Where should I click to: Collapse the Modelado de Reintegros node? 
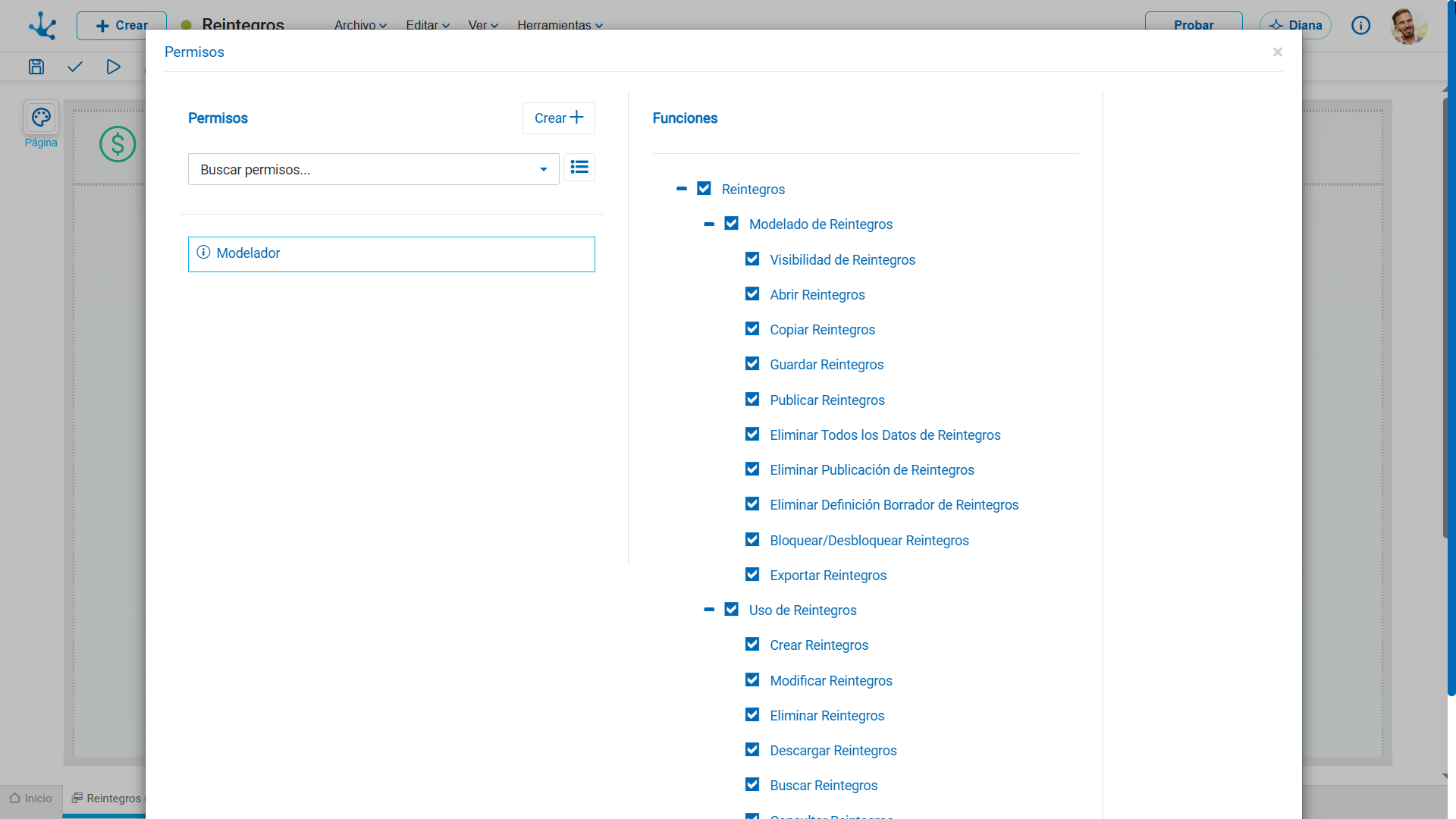(709, 224)
